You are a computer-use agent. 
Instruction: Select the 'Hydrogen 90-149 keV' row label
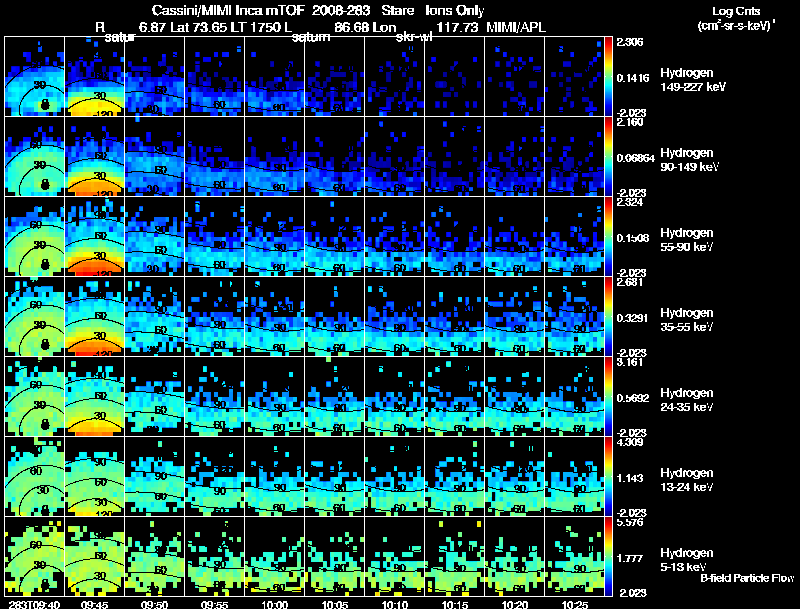pos(689,160)
